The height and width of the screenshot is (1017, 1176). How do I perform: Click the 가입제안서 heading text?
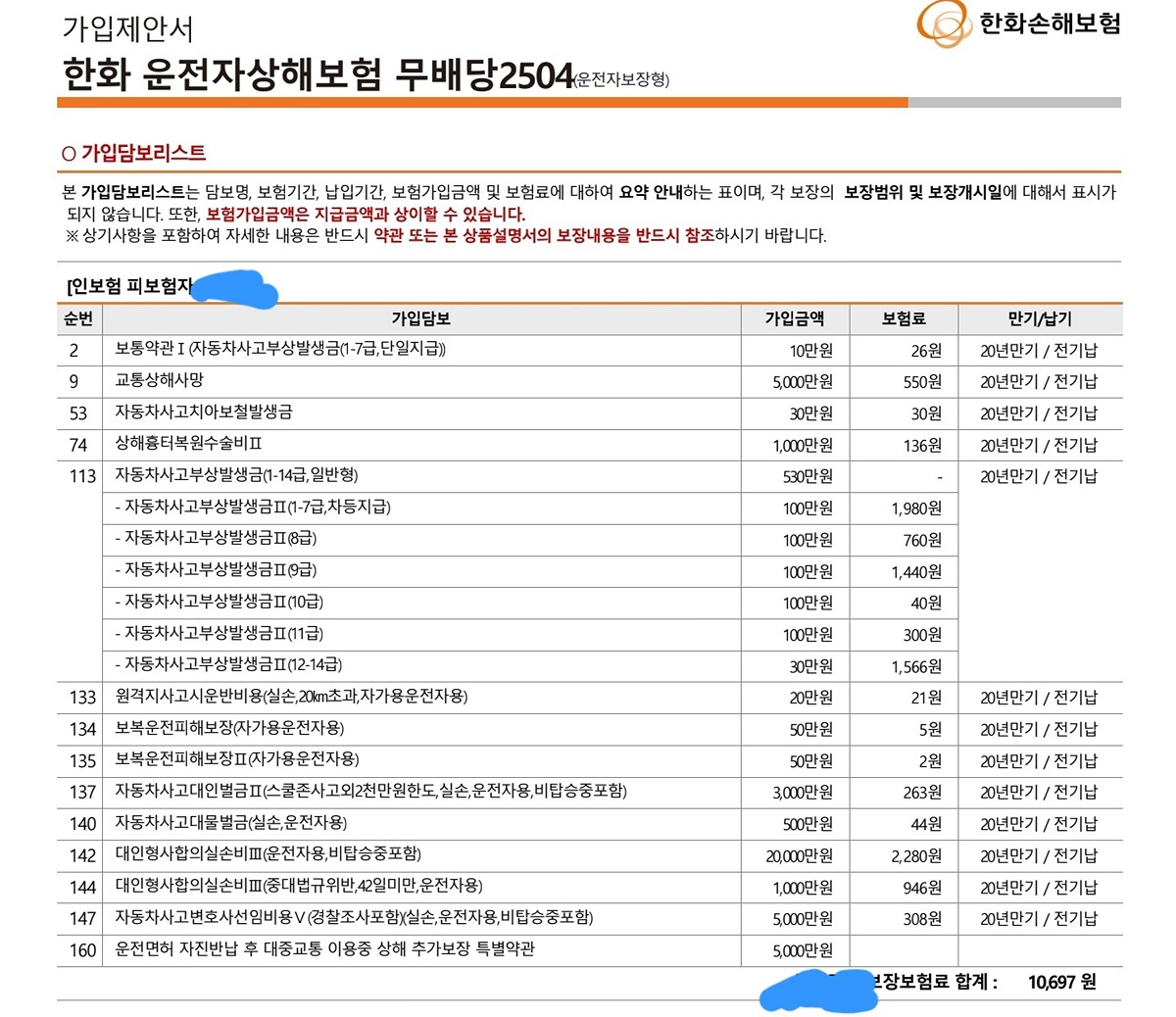click(127, 28)
